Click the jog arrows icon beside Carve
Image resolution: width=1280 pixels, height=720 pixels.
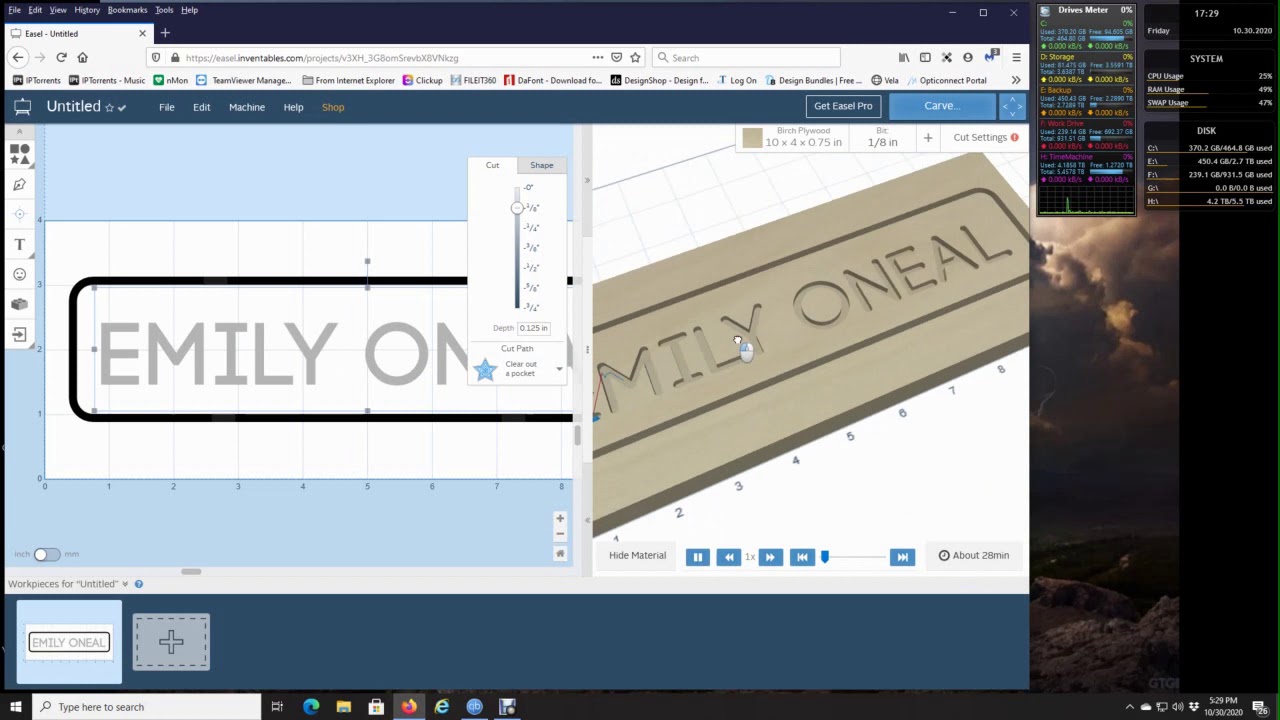1012,106
